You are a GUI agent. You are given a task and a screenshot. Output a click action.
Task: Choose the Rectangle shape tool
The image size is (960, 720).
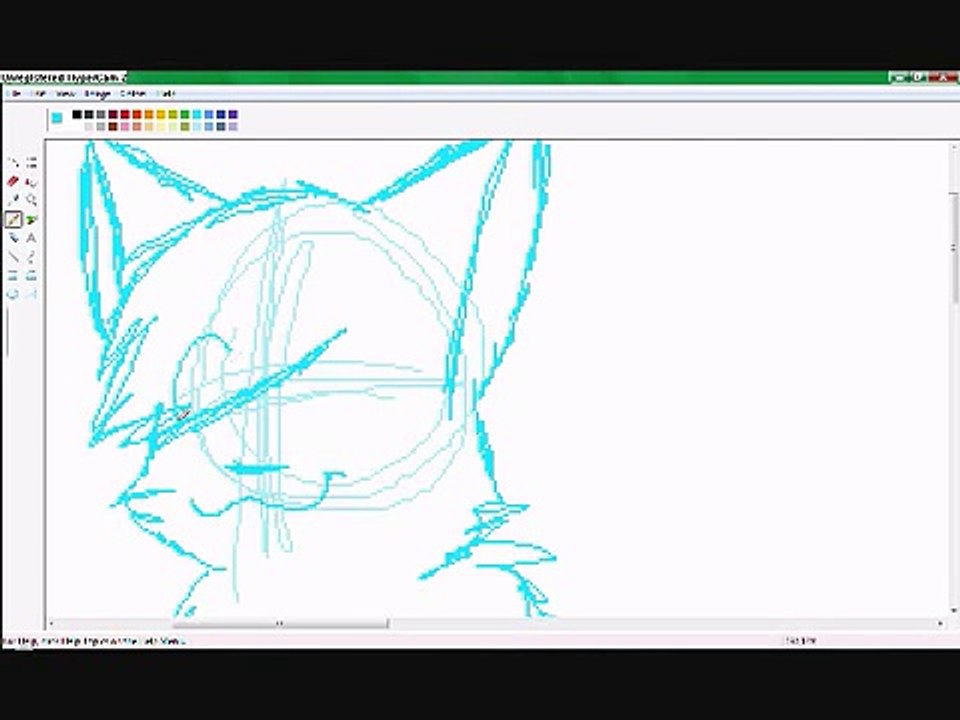coord(13,276)
